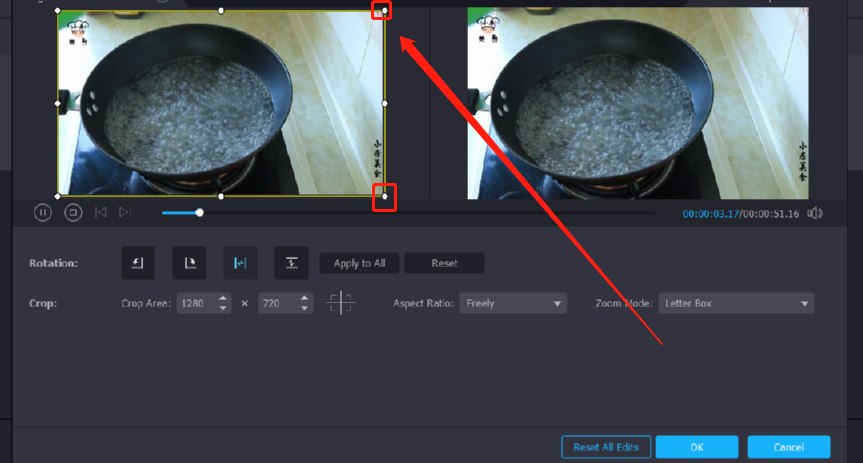The image size is (863, 463).
Task: Center the crop area with cross icon
Action: (x=341, y=303)
